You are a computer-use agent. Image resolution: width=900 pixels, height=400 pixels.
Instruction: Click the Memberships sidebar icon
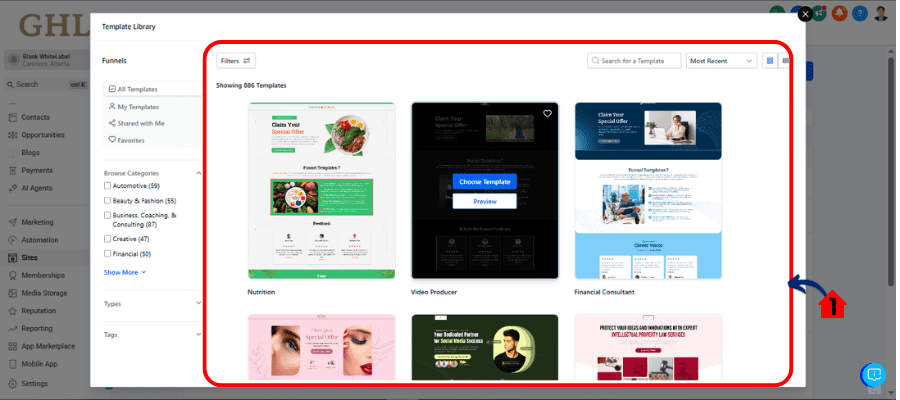pos(13,275)
